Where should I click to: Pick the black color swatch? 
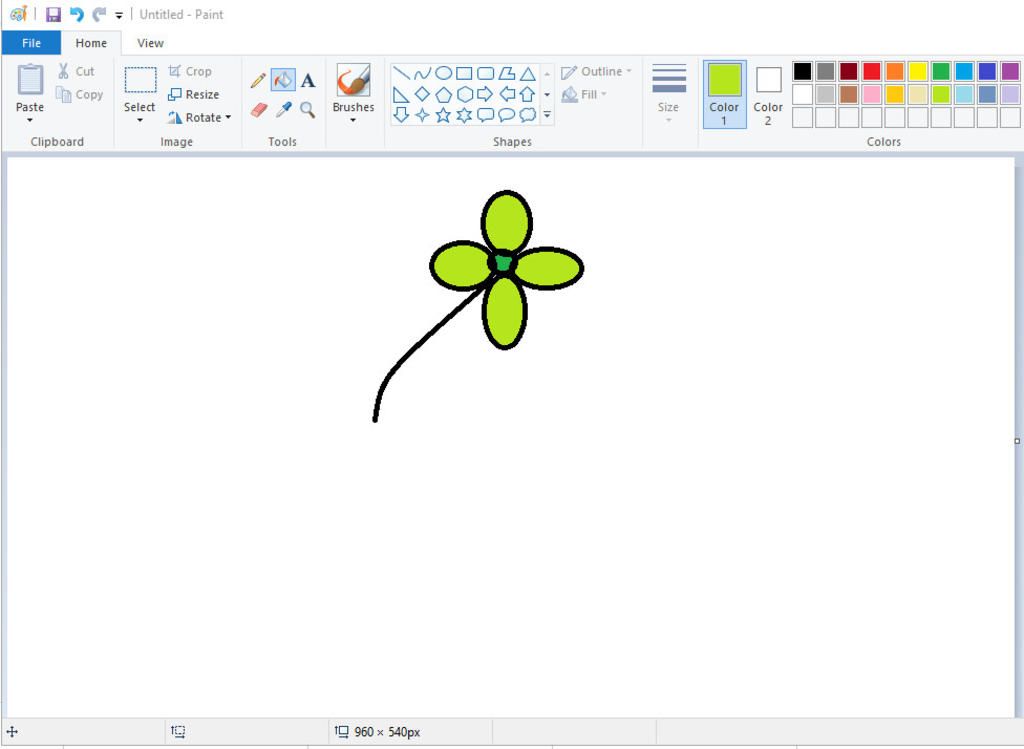tap(803, 71)
